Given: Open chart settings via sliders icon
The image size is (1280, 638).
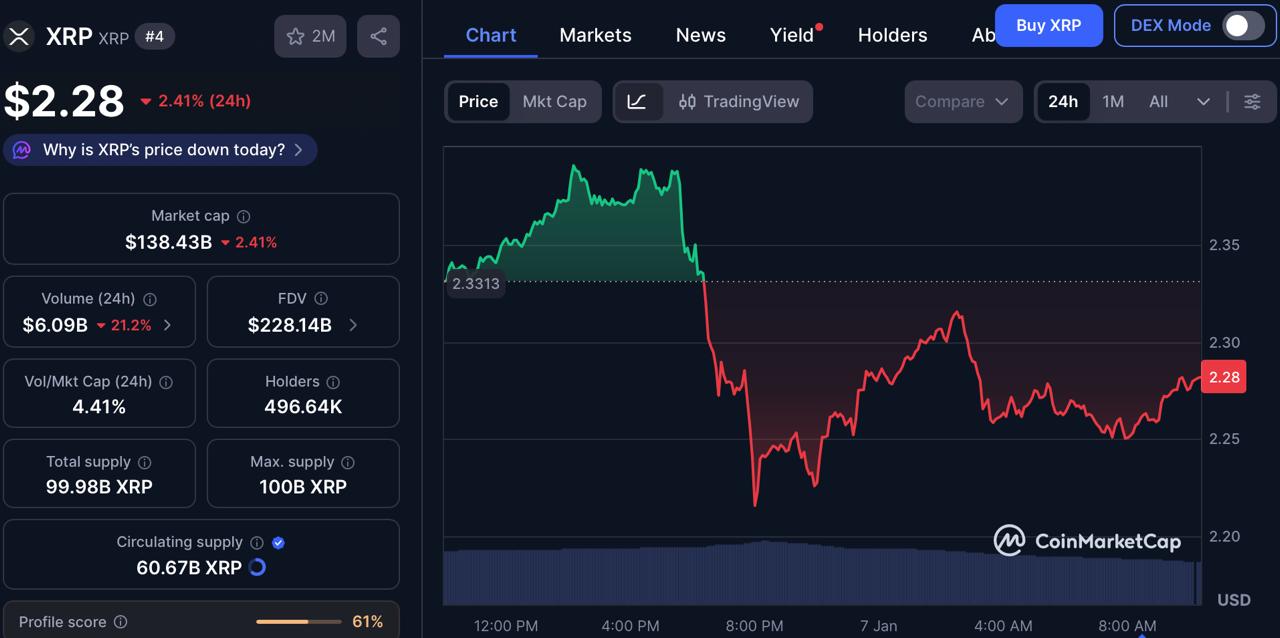Looking at the screenshot, I should tap(1252, 101).
